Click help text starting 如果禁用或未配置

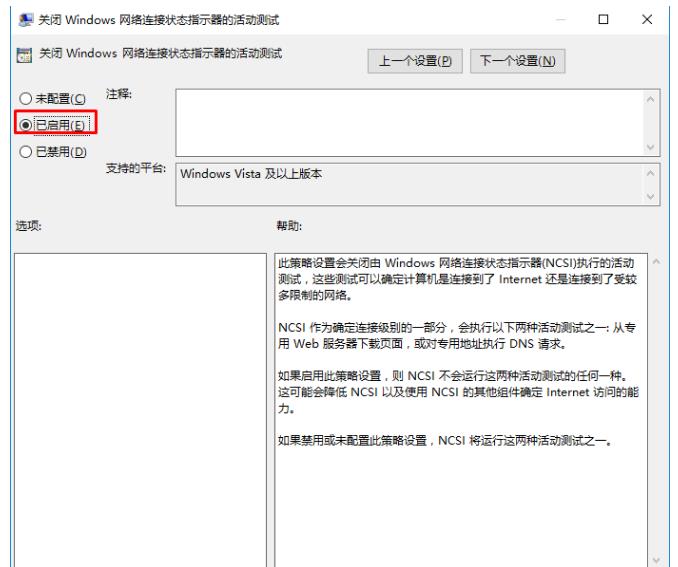[x=445, y=441]
